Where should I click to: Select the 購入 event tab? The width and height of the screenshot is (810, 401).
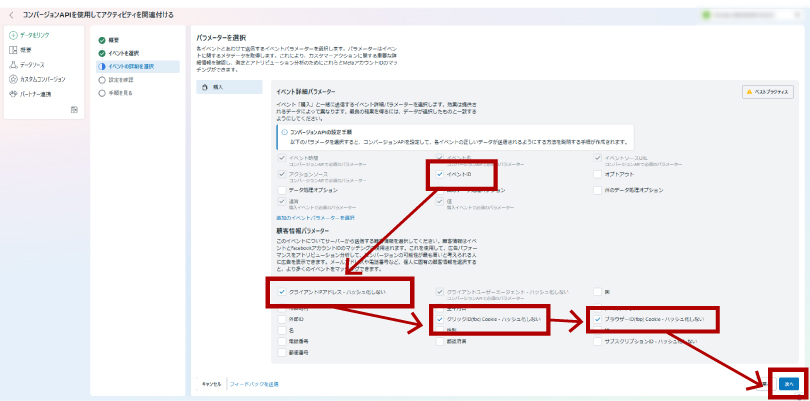tap(229, 87)
